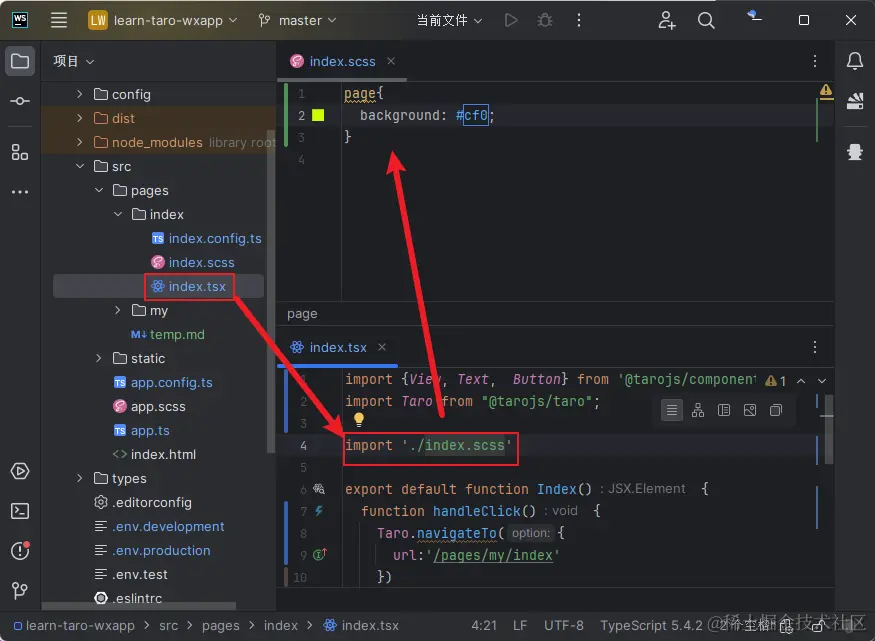The height and width of the screenshot is (641, 875).
Task: Select index.config.ts in project tree
Action: tap(215, 238)
